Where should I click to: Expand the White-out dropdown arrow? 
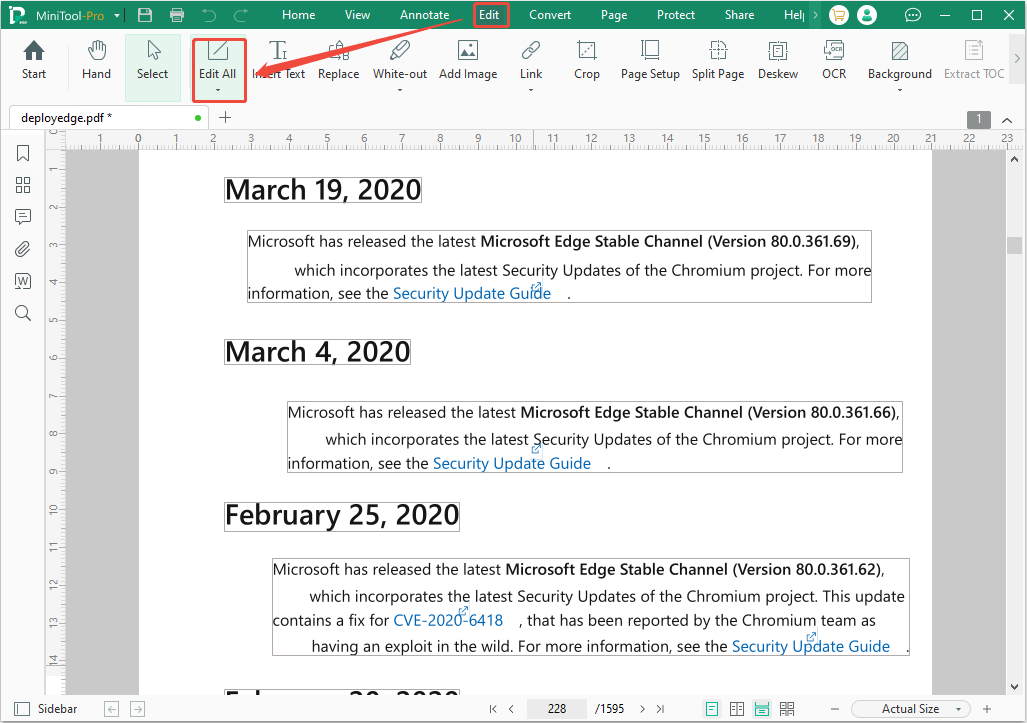coord(400,90)
